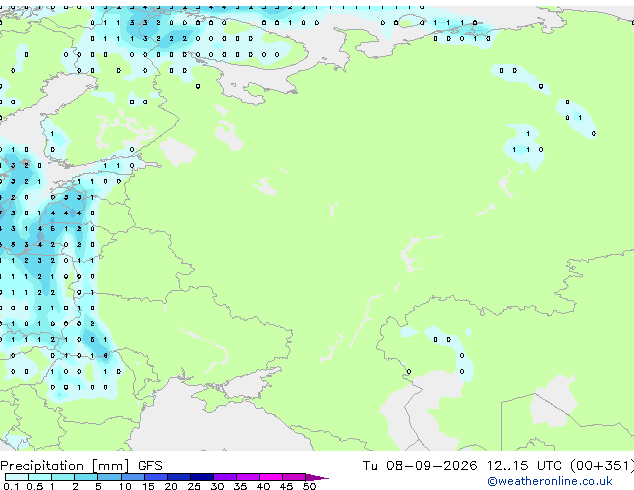
Task: Select the 0.5–1 mm legend color box
Action: tap(40, 477)
